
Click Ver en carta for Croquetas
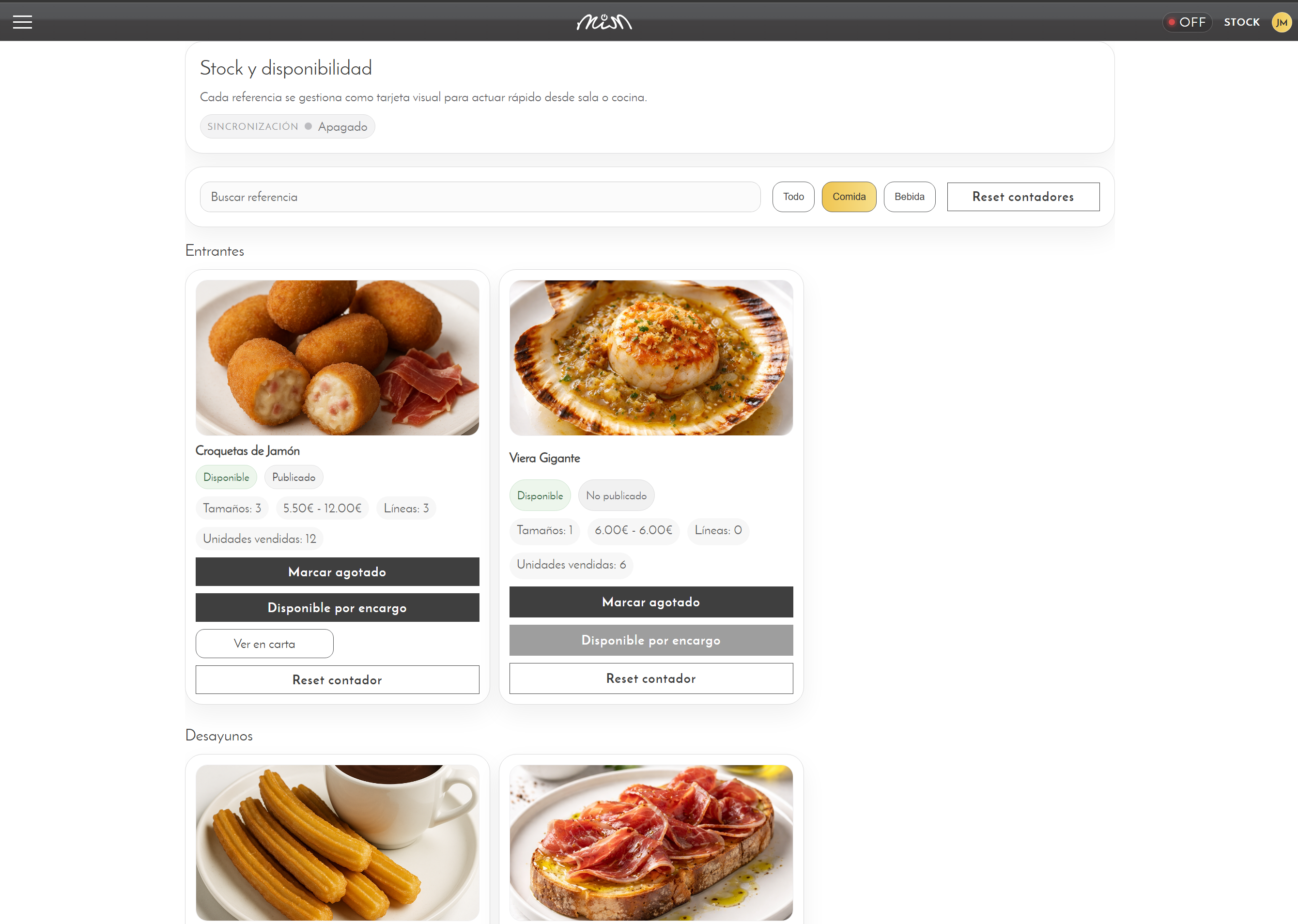click(x=264, y=644)
